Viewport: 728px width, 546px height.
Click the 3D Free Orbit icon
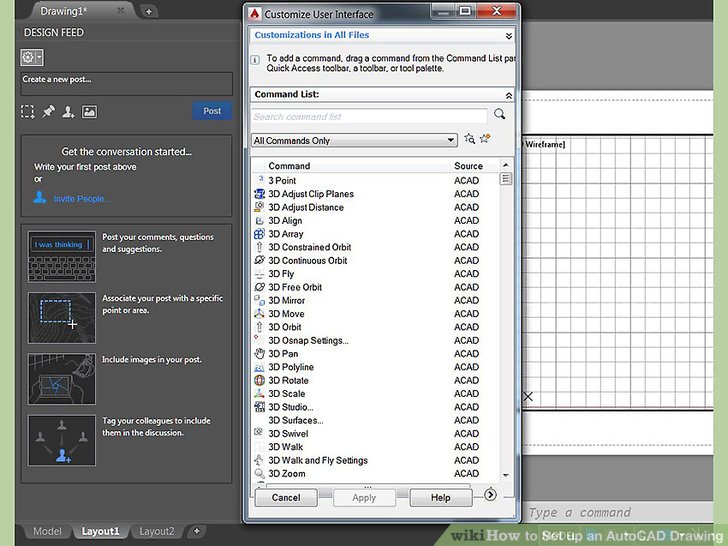(x=260, y=287)
